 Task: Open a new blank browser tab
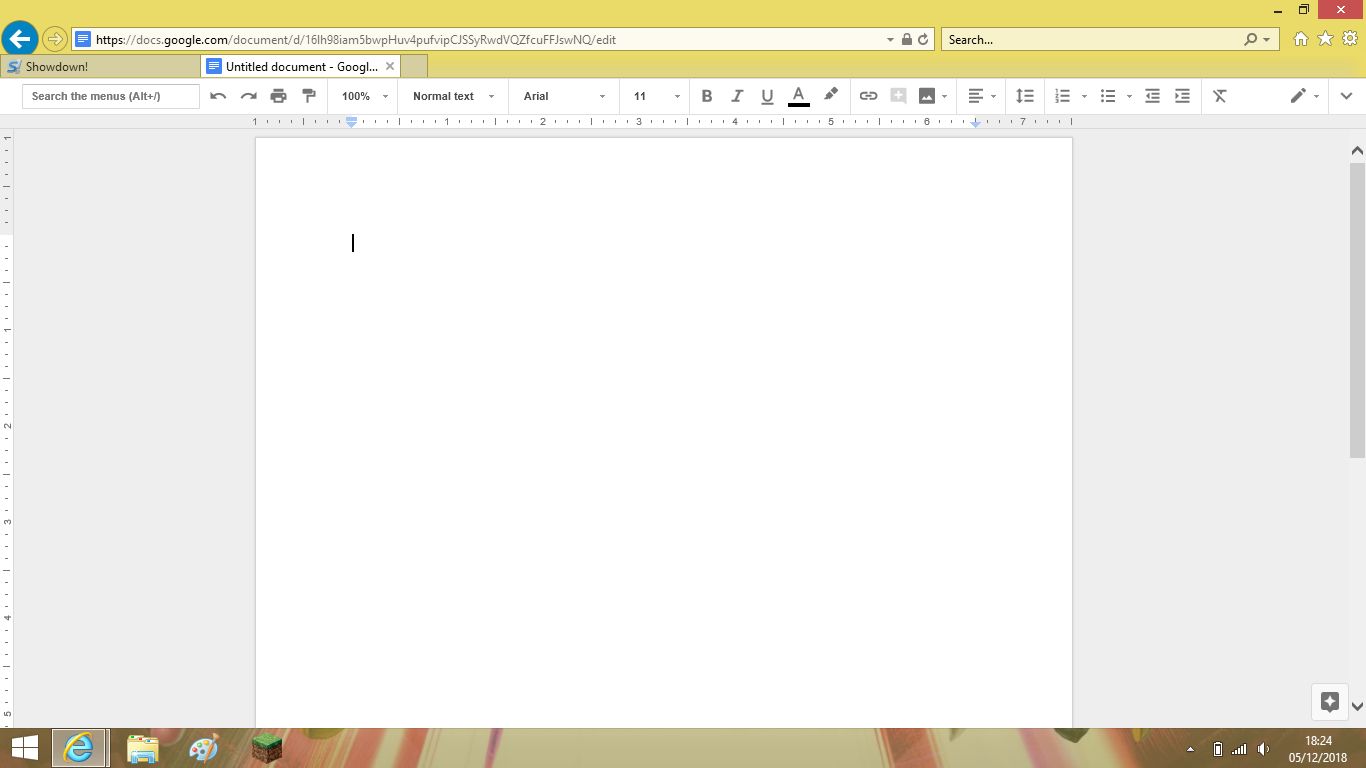tap(414, 66)
